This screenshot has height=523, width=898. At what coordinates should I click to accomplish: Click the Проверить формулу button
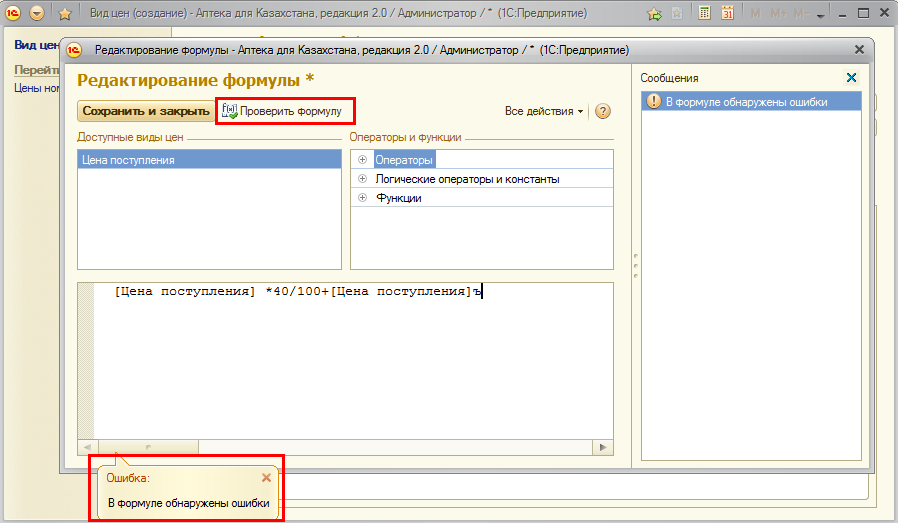tap(285, 111)
